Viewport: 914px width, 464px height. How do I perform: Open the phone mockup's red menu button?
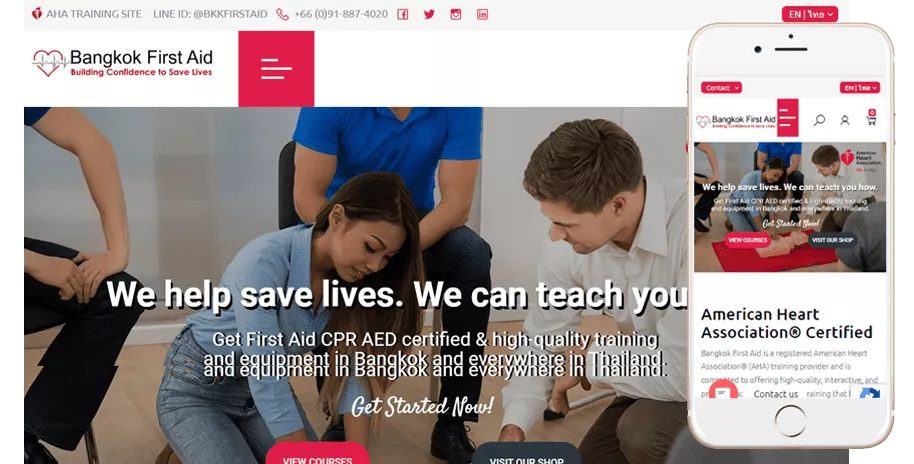(x=788, y=118)
